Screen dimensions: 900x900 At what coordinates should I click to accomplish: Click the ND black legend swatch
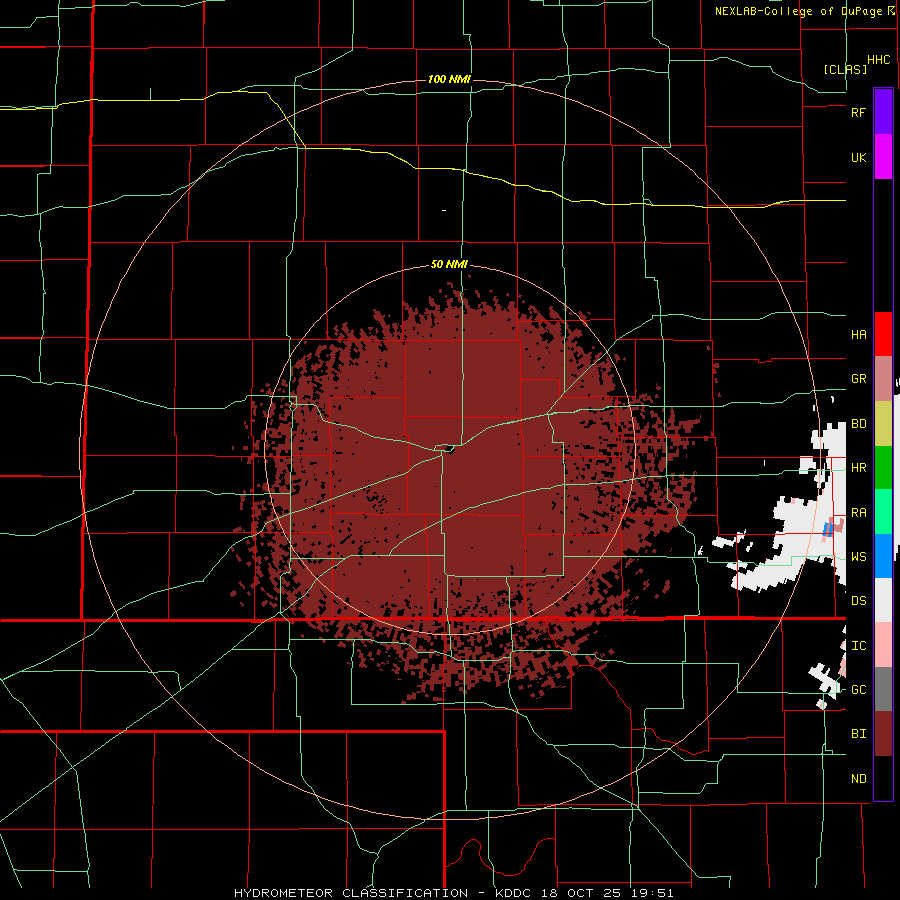883,778
